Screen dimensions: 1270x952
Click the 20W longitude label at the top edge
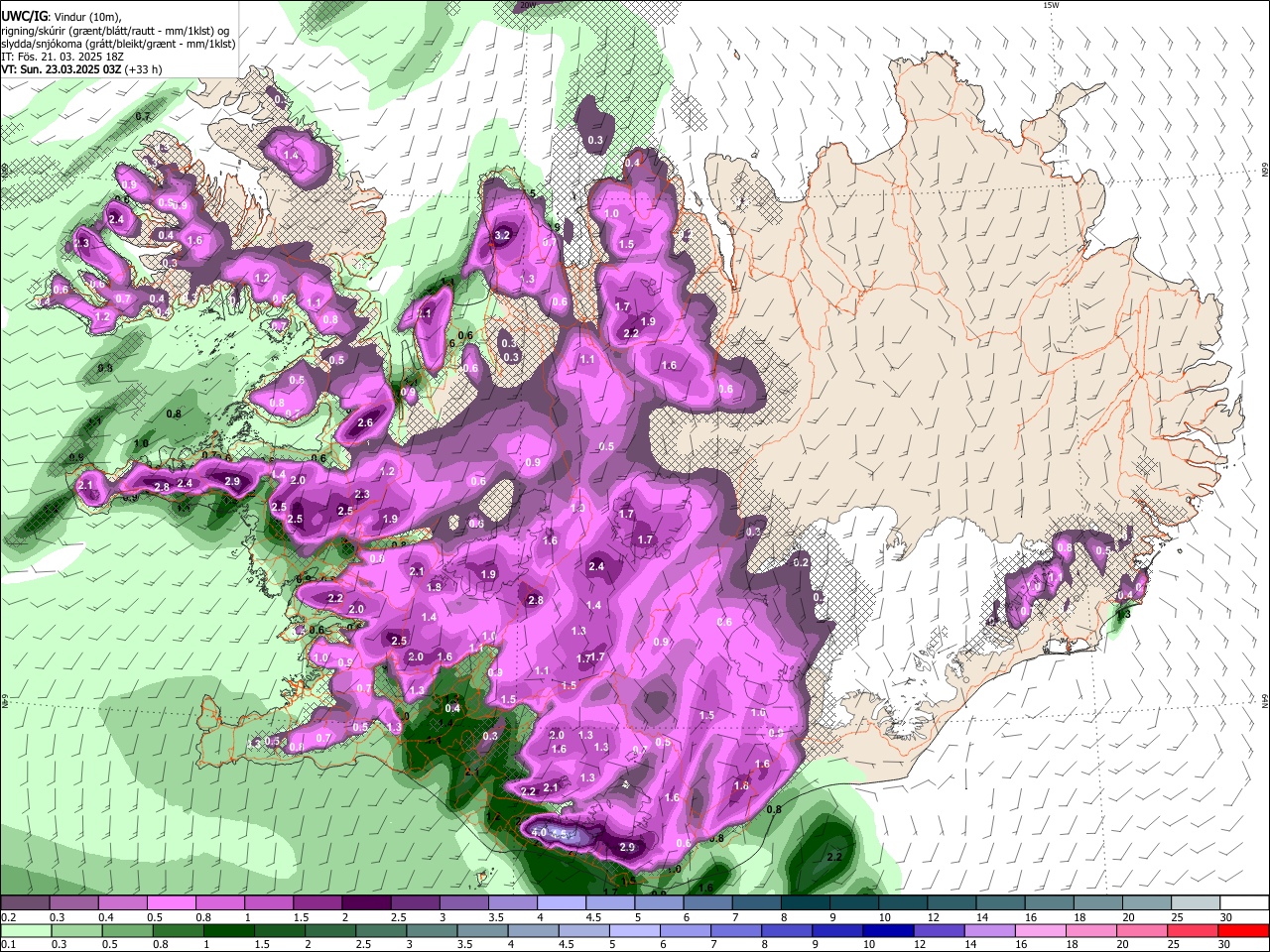point(528,5)
